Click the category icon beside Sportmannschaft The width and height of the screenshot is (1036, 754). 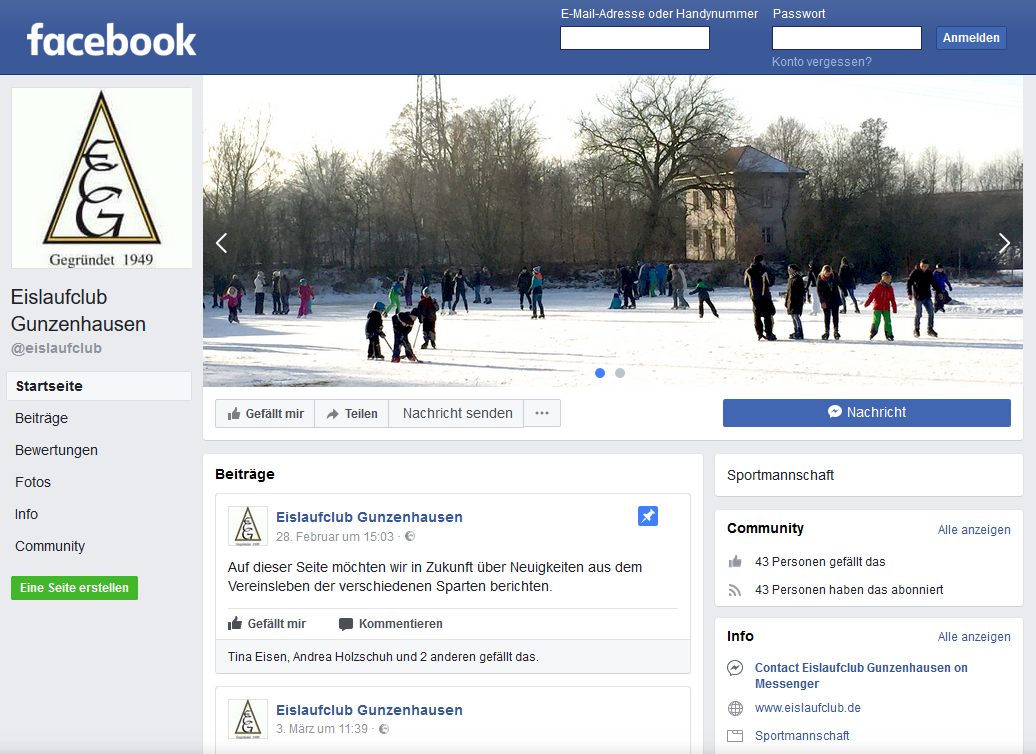[735, 735]
